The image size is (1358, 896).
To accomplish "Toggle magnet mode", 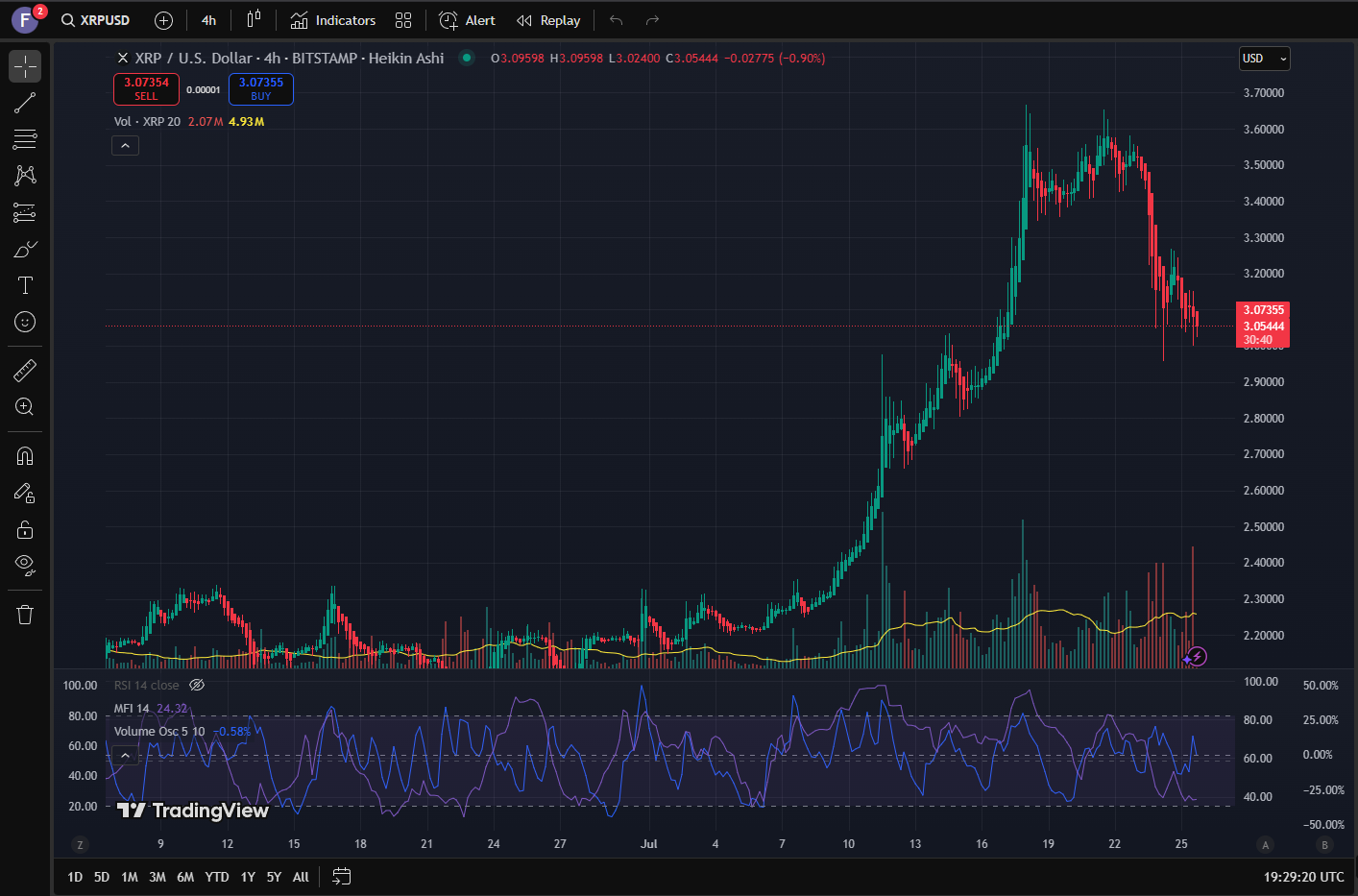I will [25, 456].
